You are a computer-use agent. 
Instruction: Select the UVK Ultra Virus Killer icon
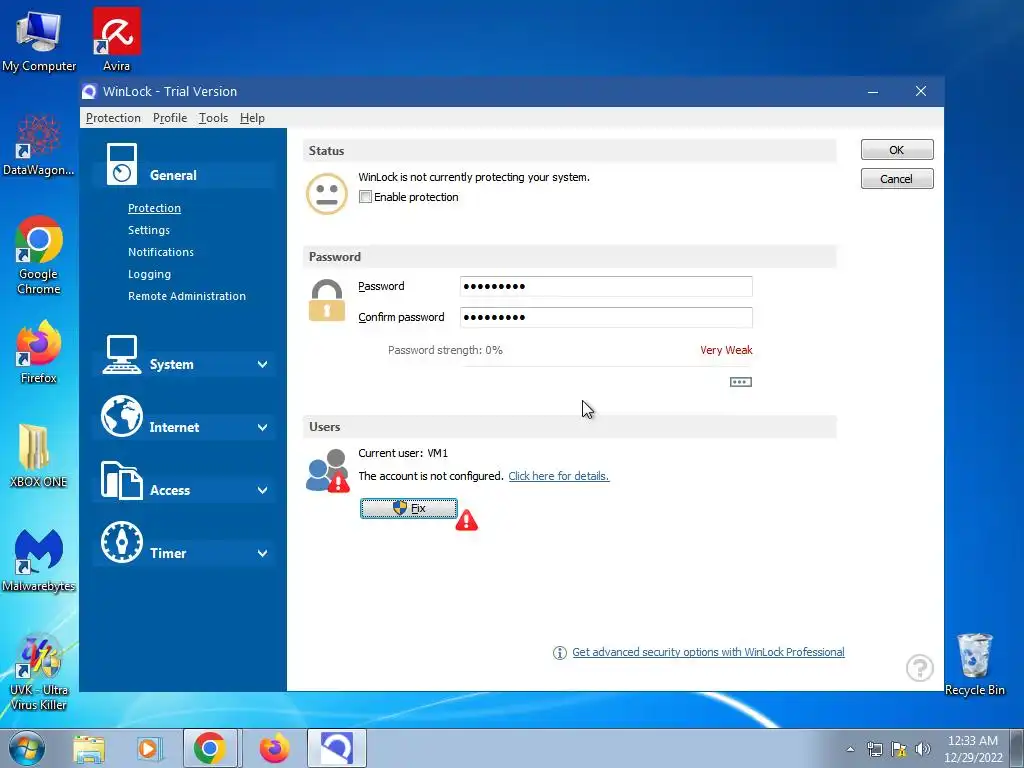(39, 672)
